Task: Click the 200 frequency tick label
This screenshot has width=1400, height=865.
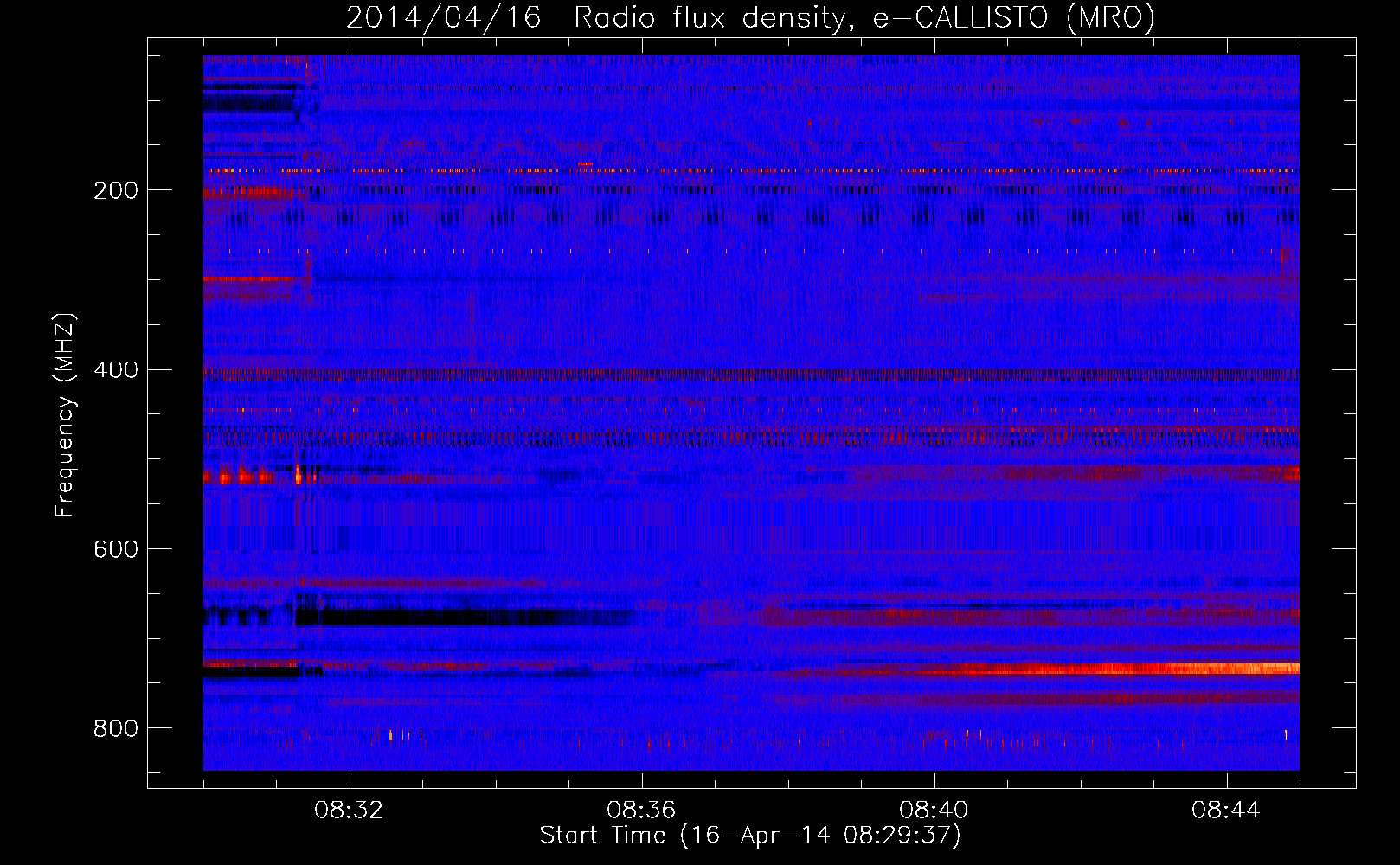Action: (116, 190)
